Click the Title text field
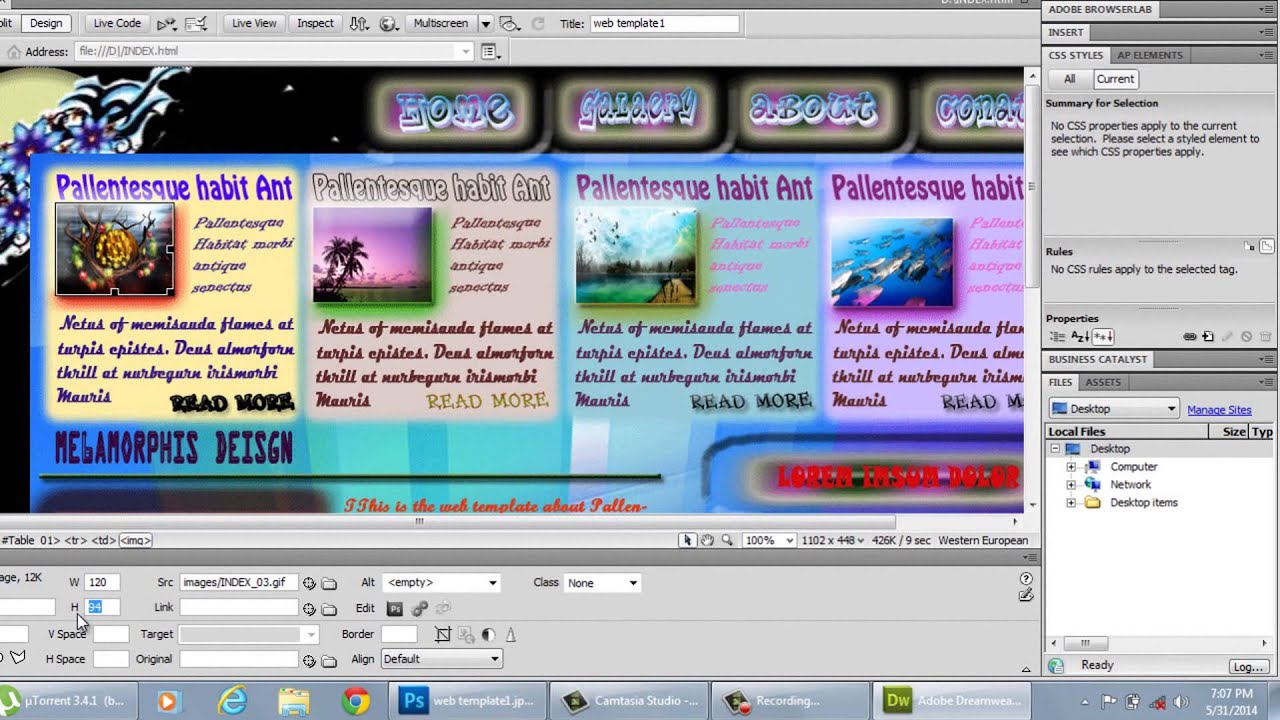Image resolution: width=1280 pixels, height=720 pixels. click(x=665, y=23)
